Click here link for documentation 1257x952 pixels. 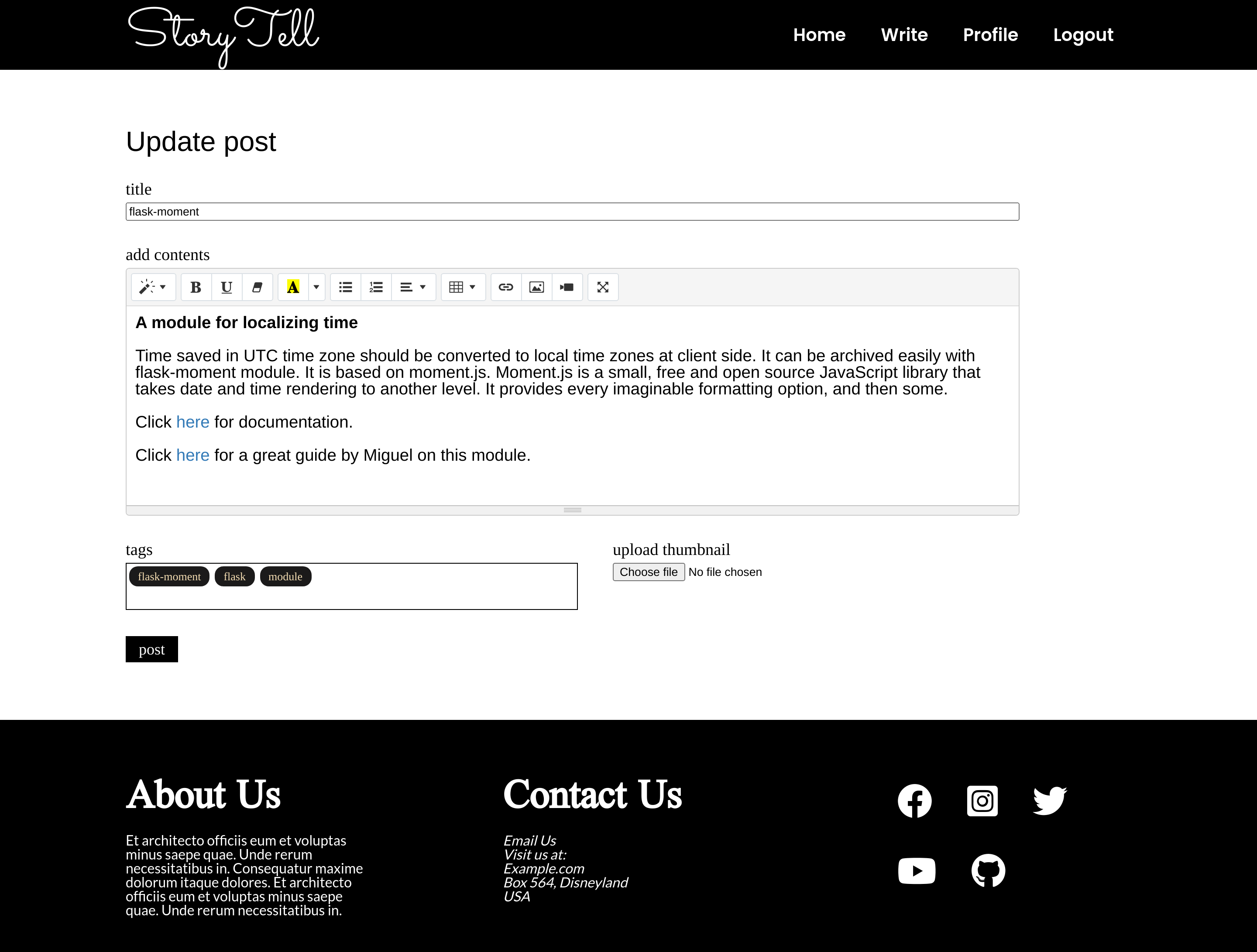(193, 421)
